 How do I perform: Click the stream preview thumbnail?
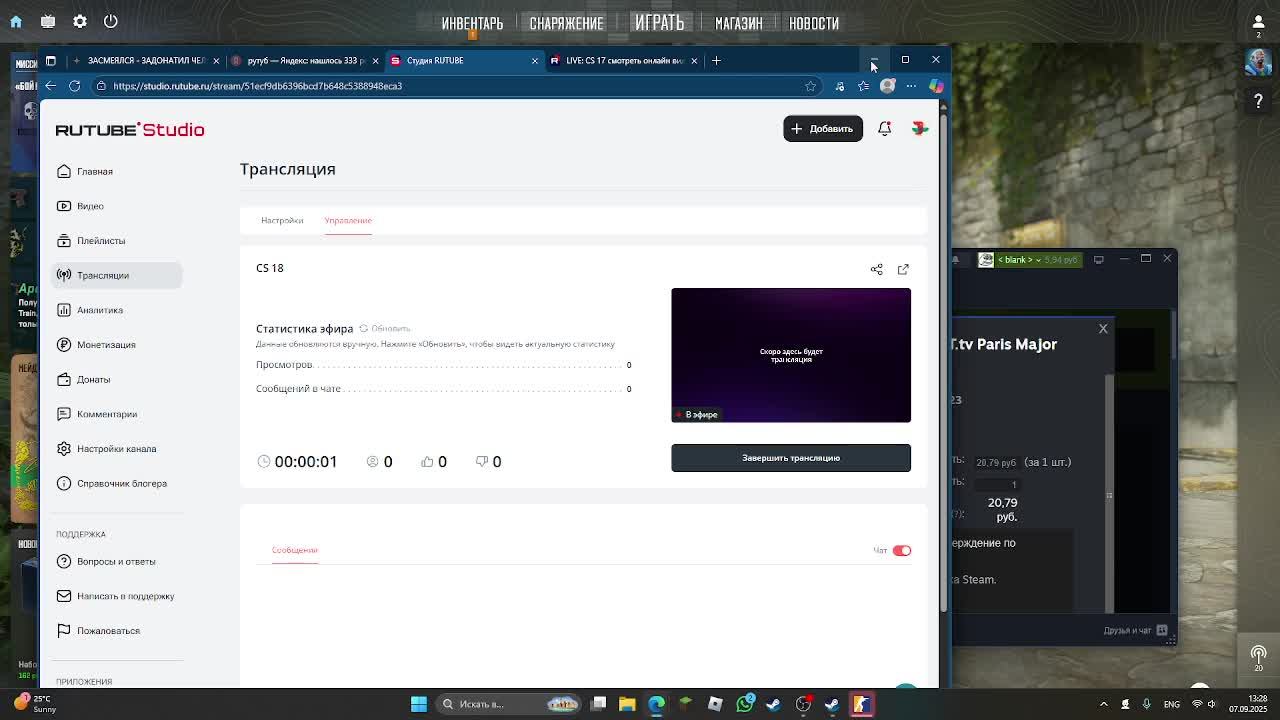(x=791, y=355)
